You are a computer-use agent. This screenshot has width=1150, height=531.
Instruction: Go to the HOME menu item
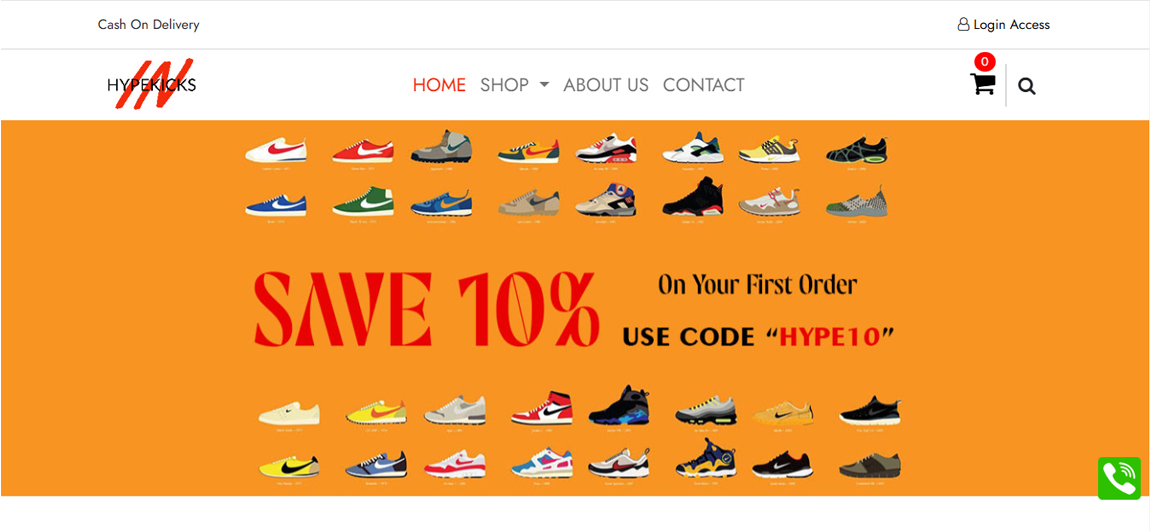pos(439,85)
